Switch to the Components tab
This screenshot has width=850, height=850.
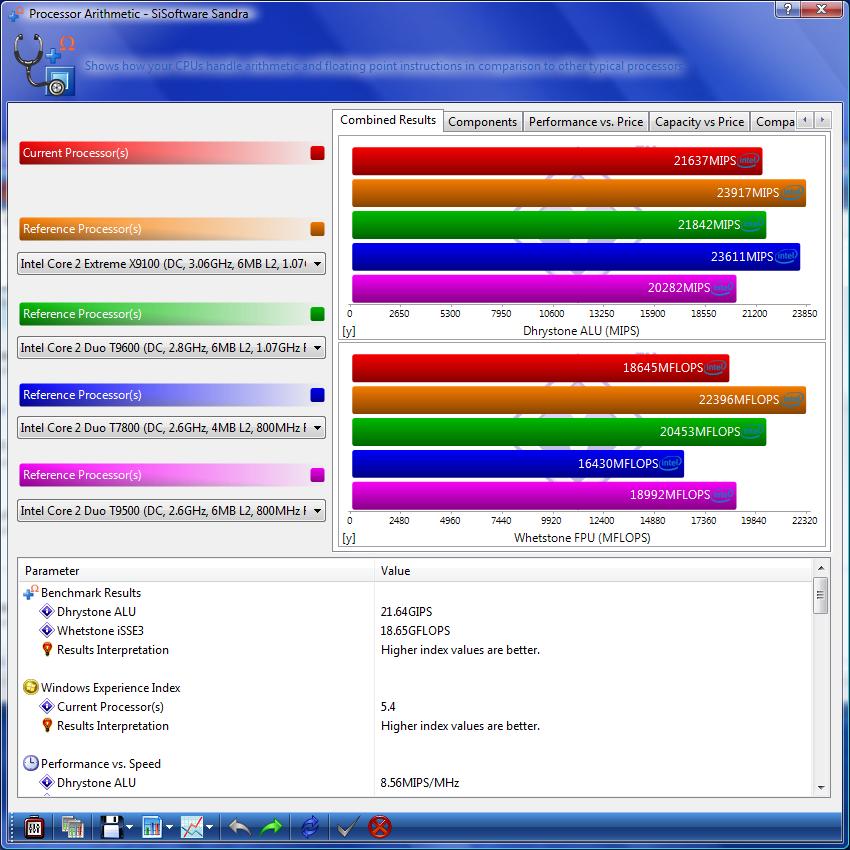point(482,121)
